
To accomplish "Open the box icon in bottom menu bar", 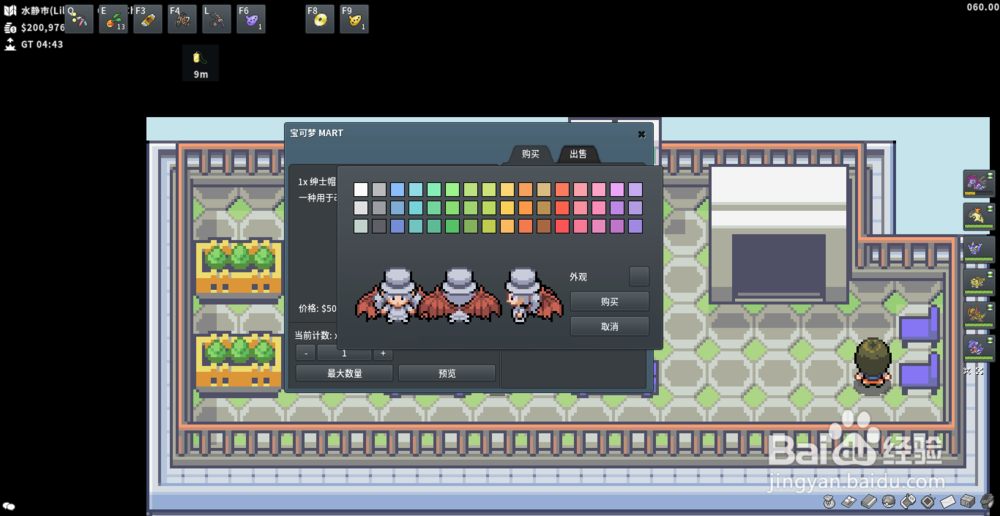I will click(x=968, y=501).
